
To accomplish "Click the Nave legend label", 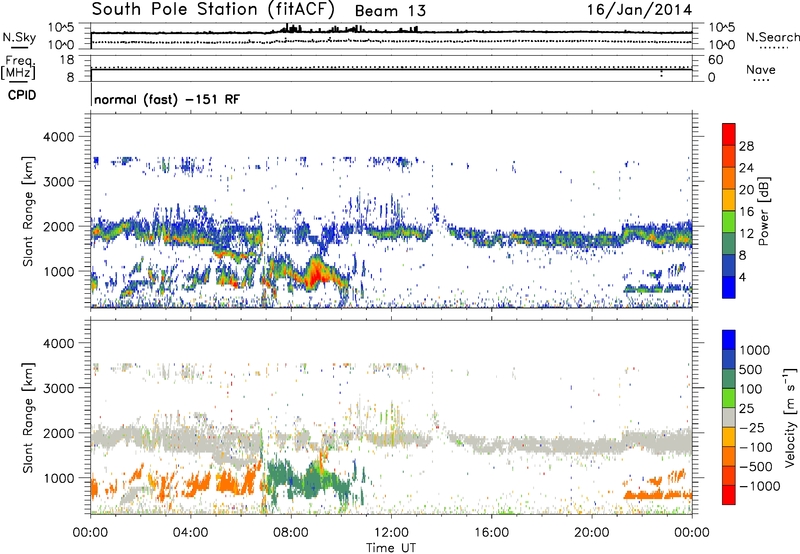I will tap(761, 69).
